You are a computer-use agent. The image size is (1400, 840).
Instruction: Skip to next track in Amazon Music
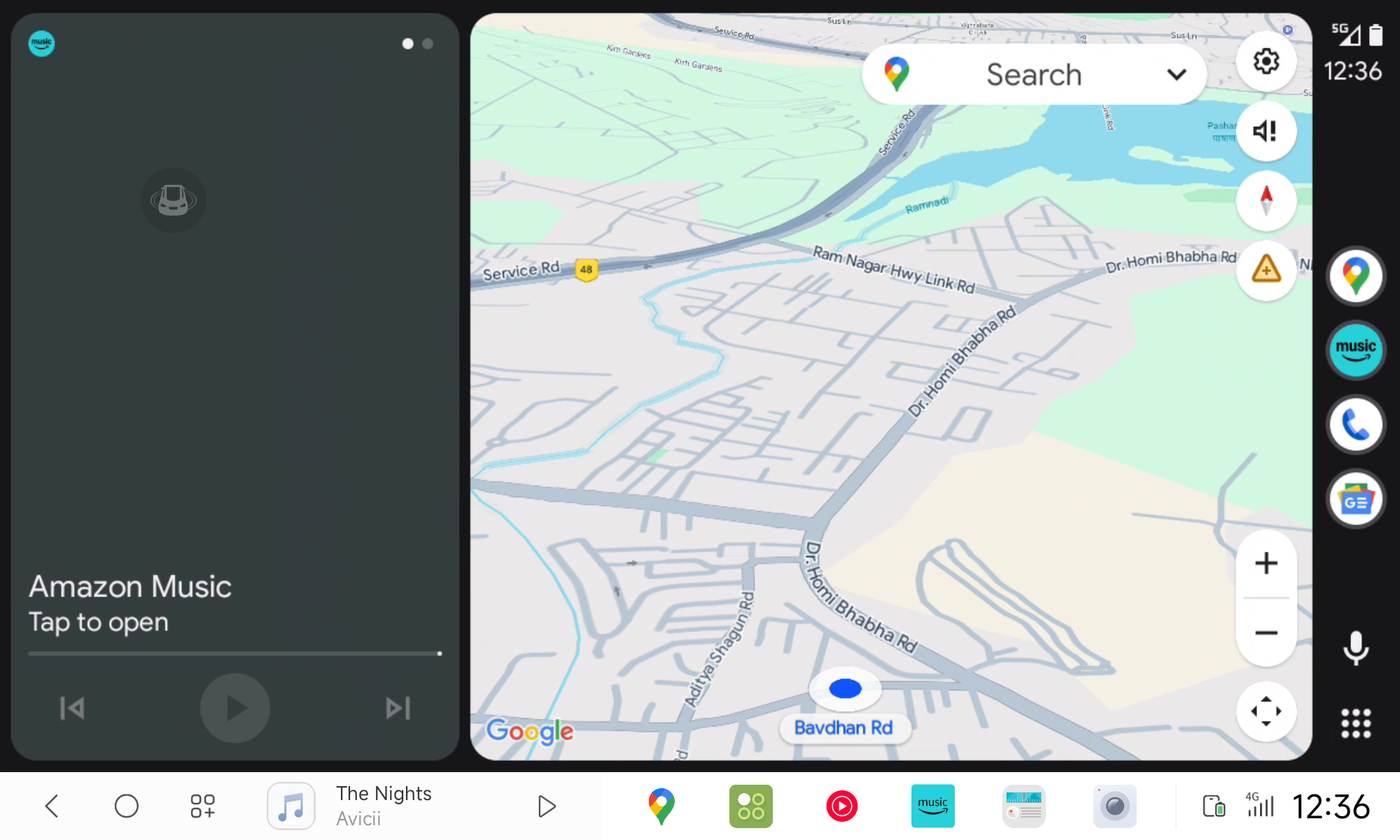(x=398, y=708)
